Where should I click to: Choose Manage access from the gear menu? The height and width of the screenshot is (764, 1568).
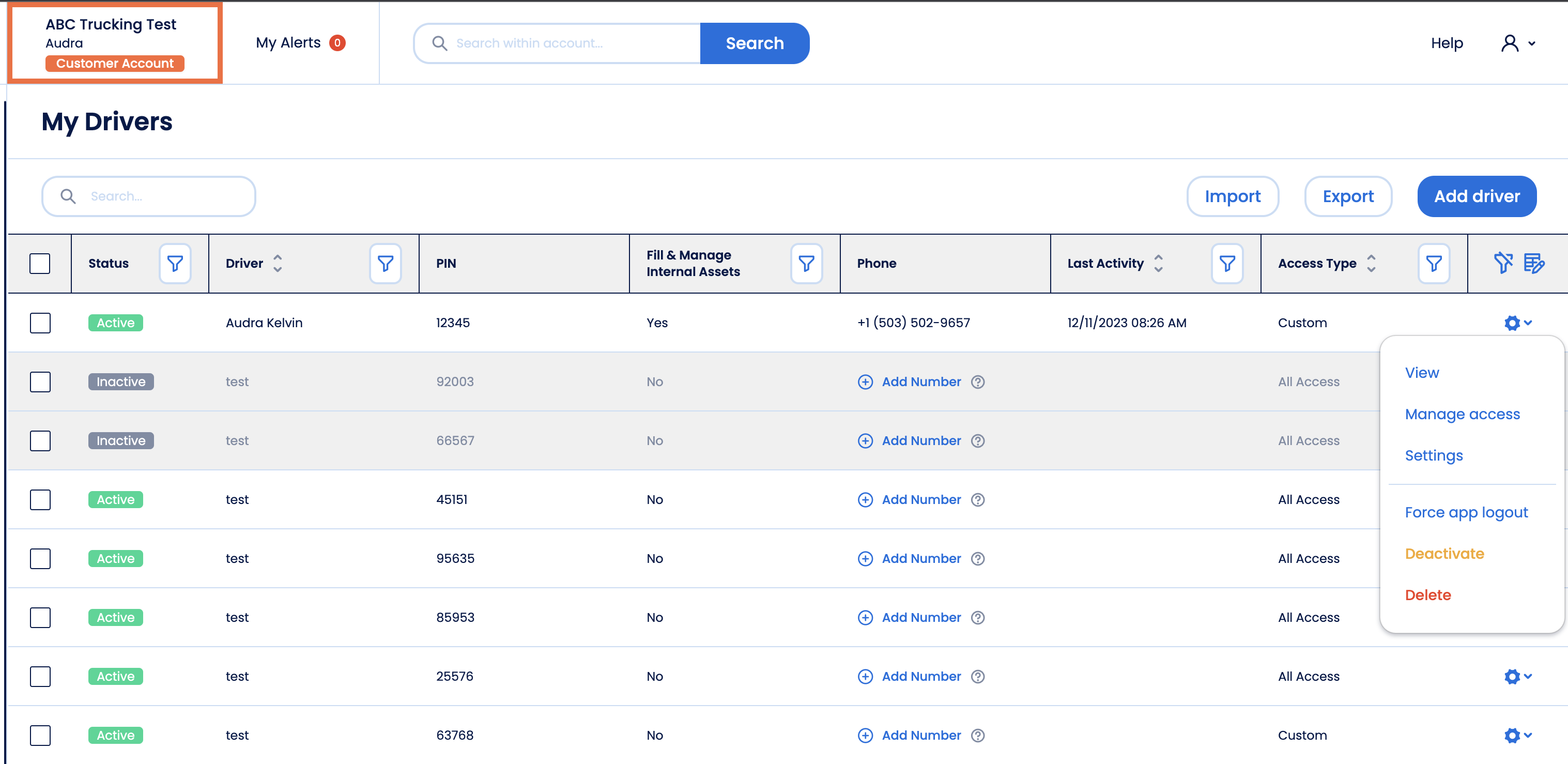(1462, 414)
